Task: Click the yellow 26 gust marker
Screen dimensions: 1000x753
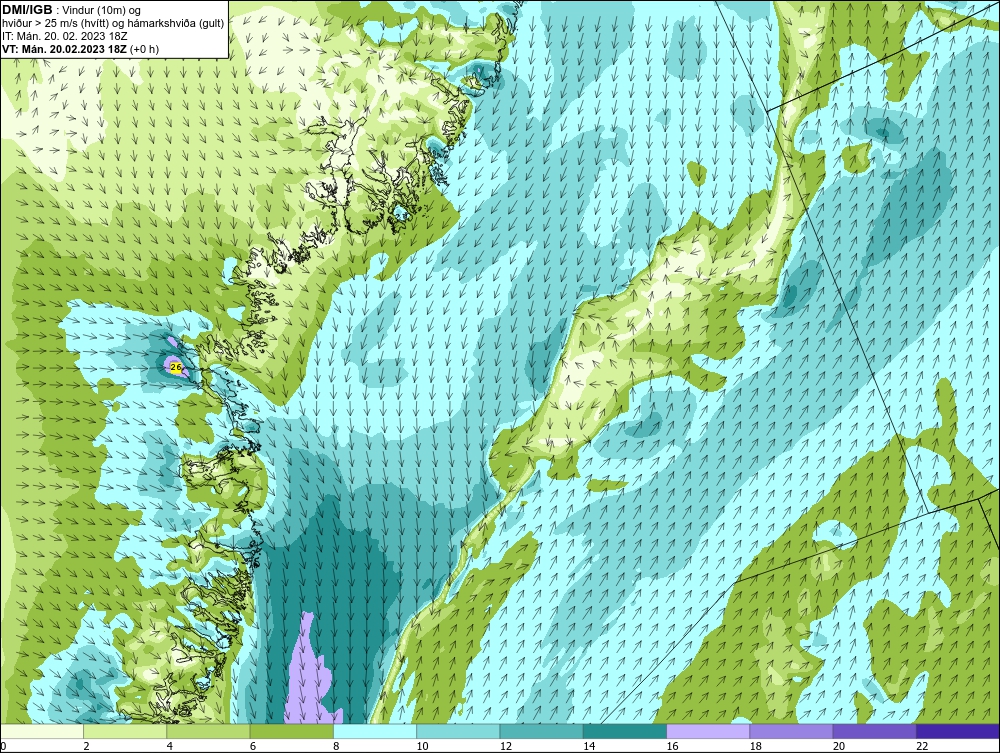Action: (x=176, y=367)
